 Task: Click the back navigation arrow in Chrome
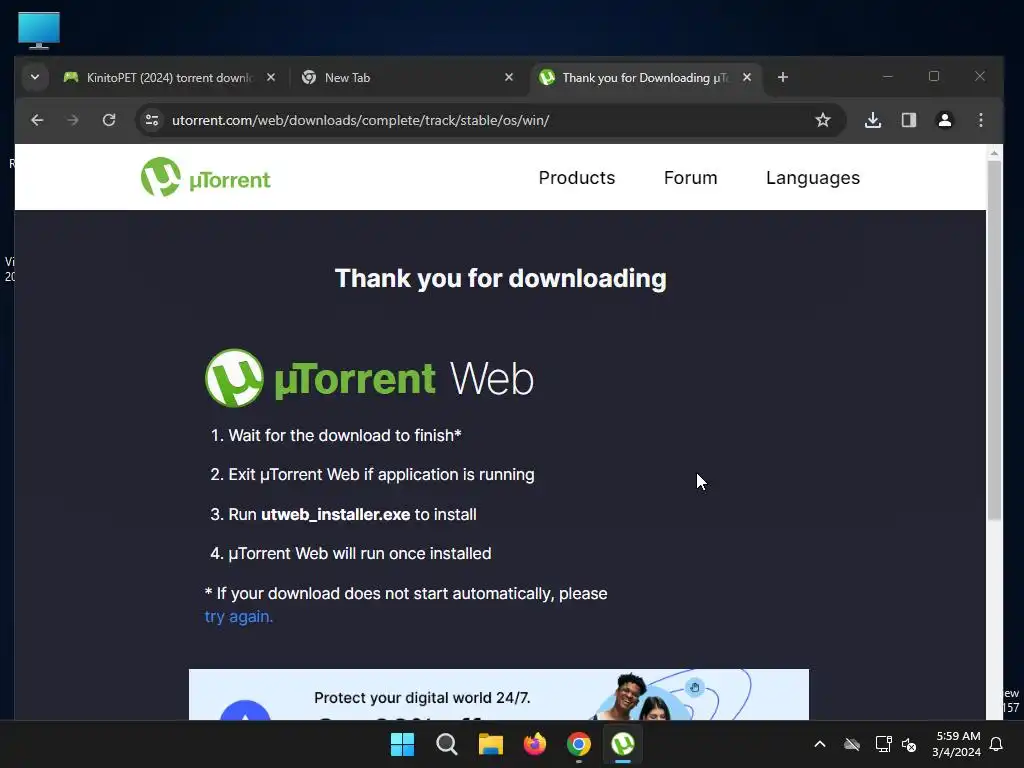pos(37,120)
